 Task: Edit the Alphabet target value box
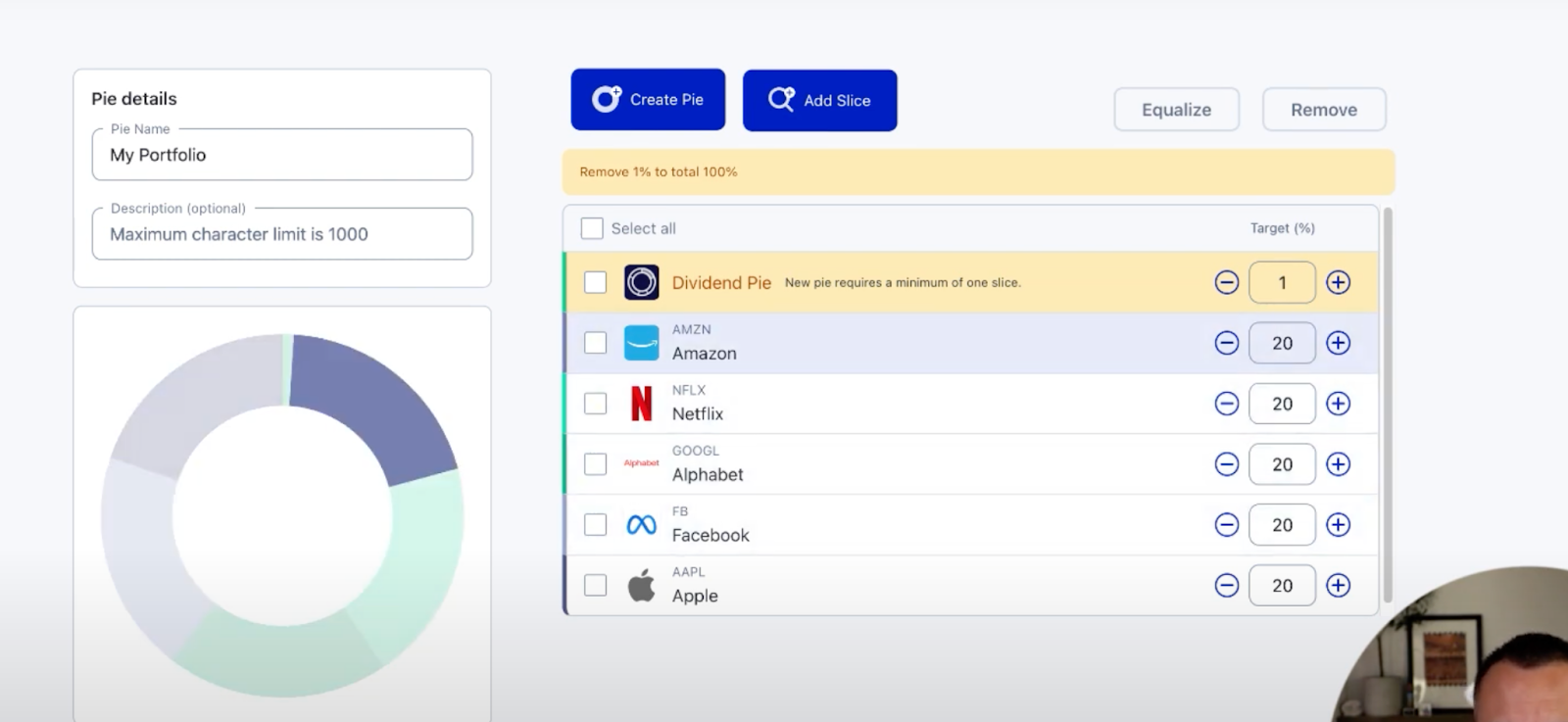[x=1282, y=464]
